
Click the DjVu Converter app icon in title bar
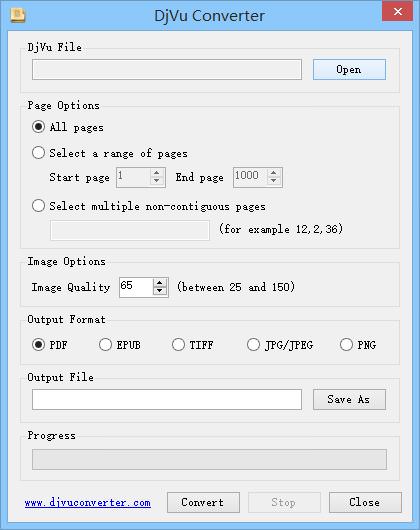pos(18,15)
